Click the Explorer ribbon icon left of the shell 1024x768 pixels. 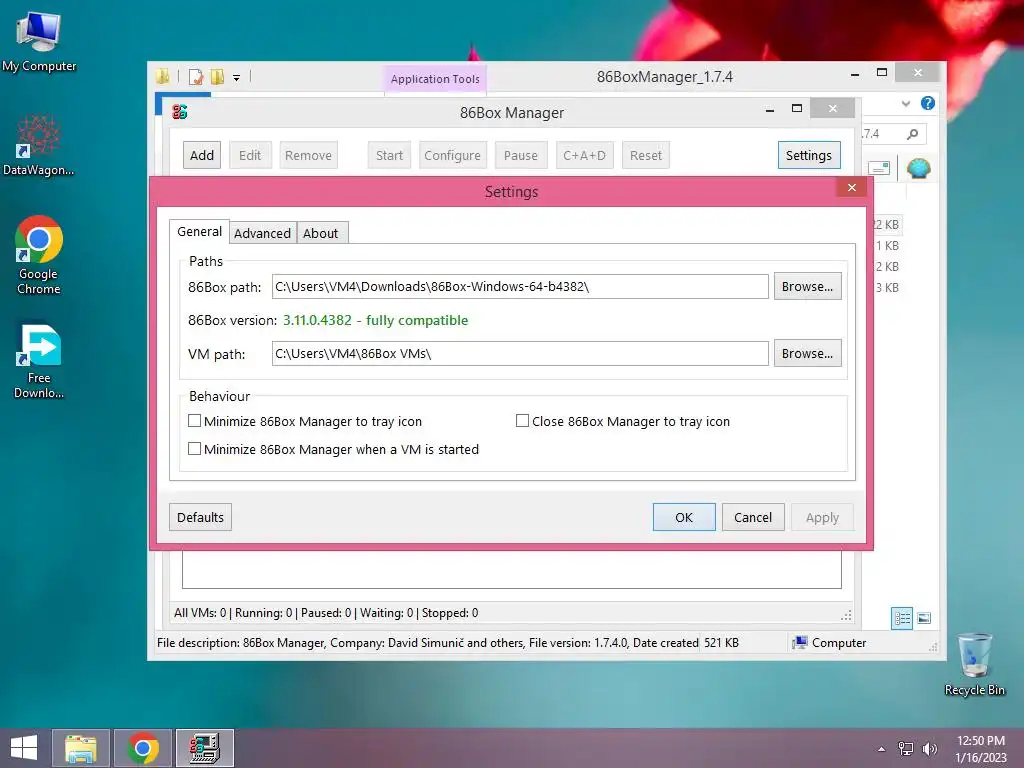point(879,168)
